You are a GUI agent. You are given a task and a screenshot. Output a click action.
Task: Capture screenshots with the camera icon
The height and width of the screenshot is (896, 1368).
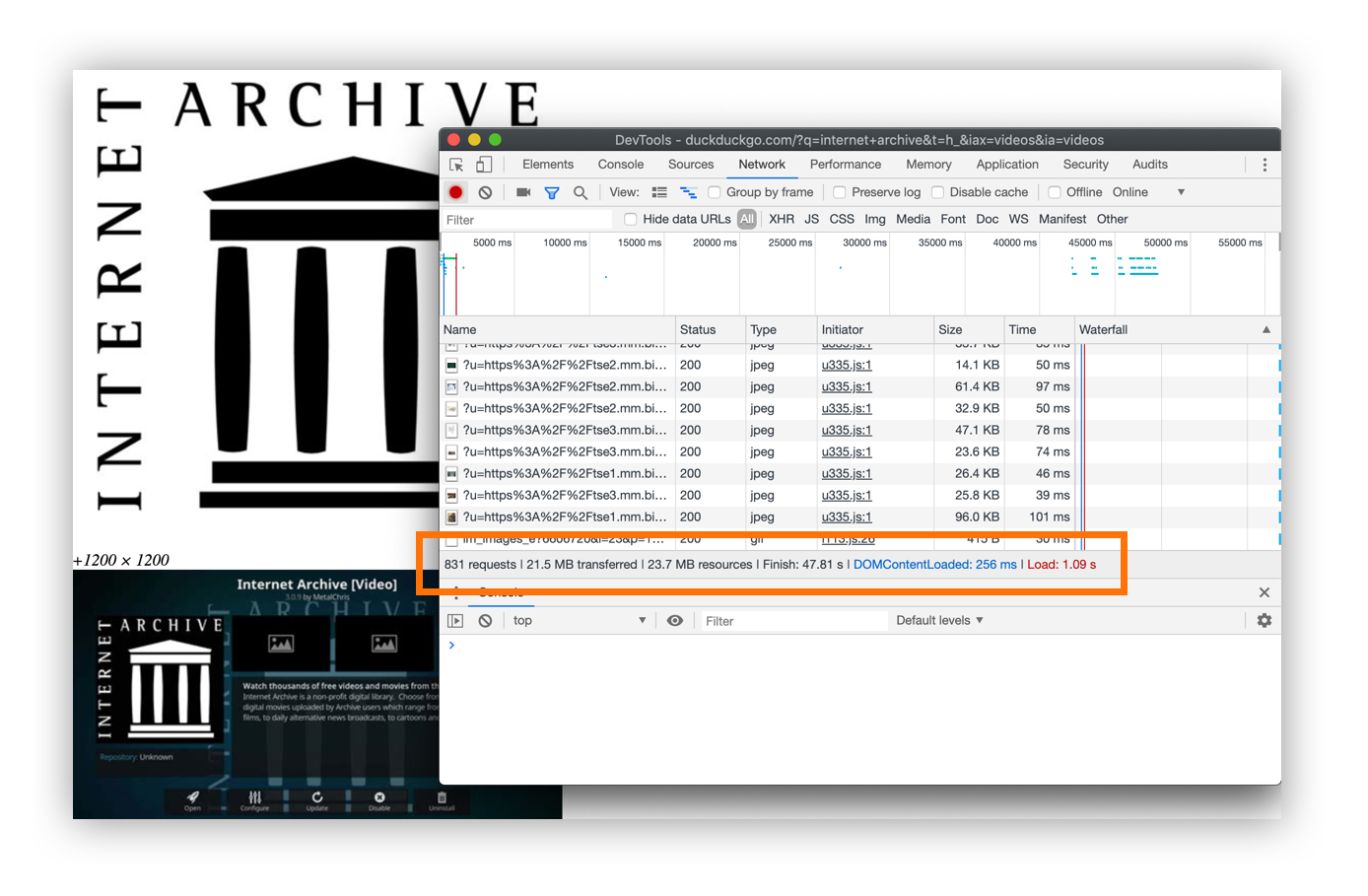pyautogui.click(x=523, y=192)
